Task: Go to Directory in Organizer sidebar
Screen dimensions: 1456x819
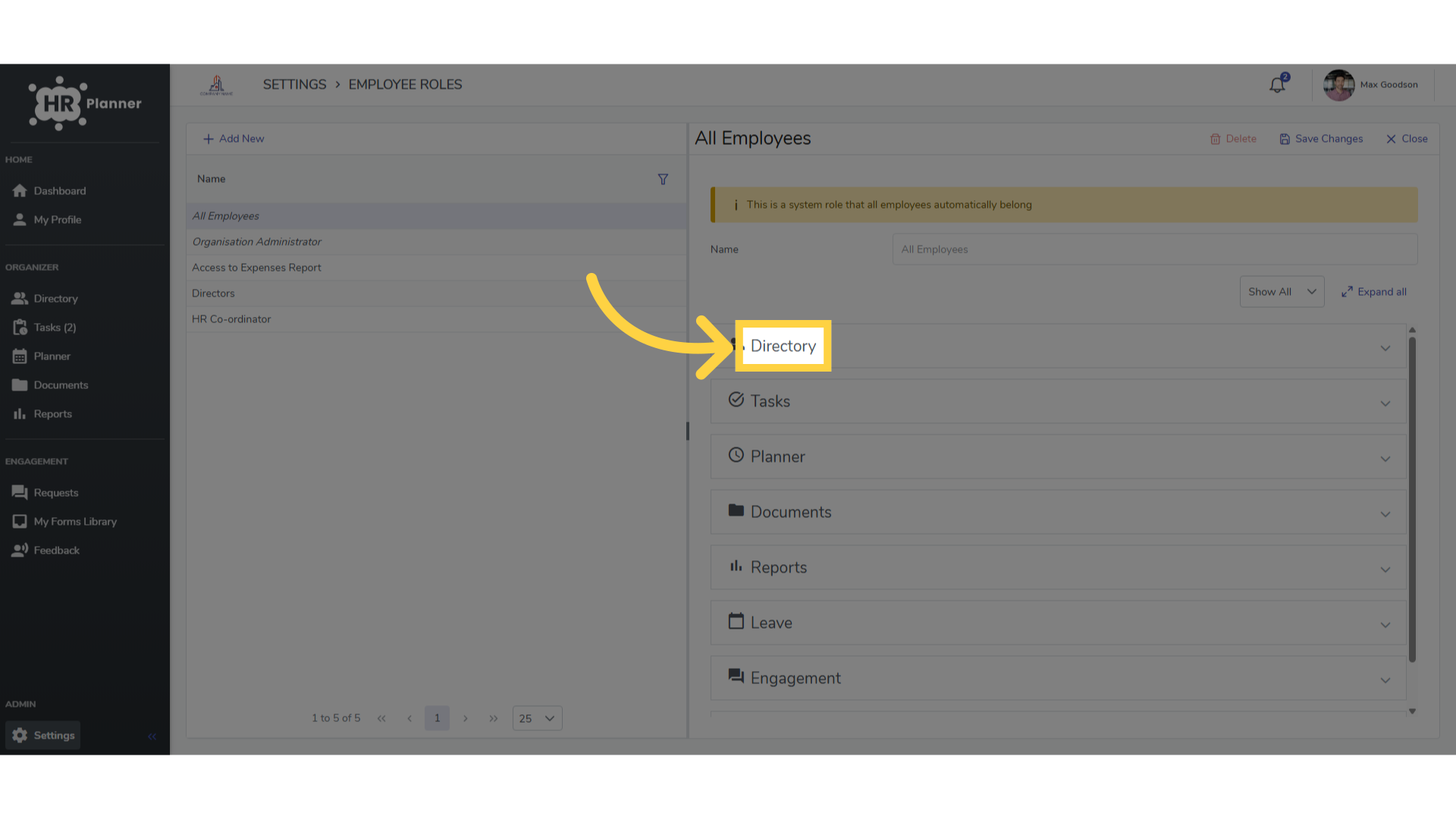Action: [45, 298]
